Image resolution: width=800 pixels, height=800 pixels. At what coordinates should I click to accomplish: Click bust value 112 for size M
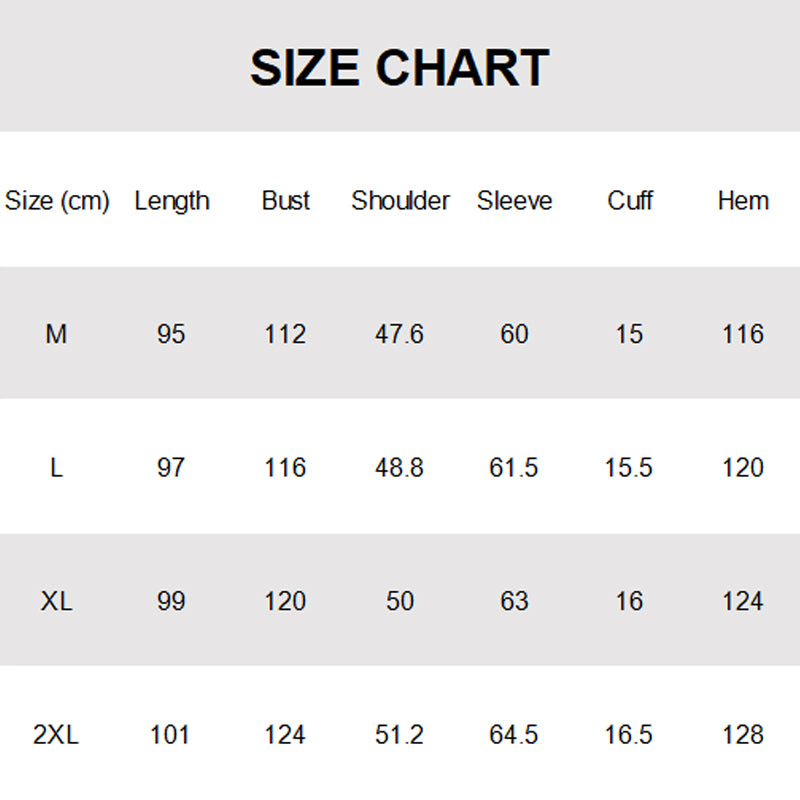click(x=285, y=334)
